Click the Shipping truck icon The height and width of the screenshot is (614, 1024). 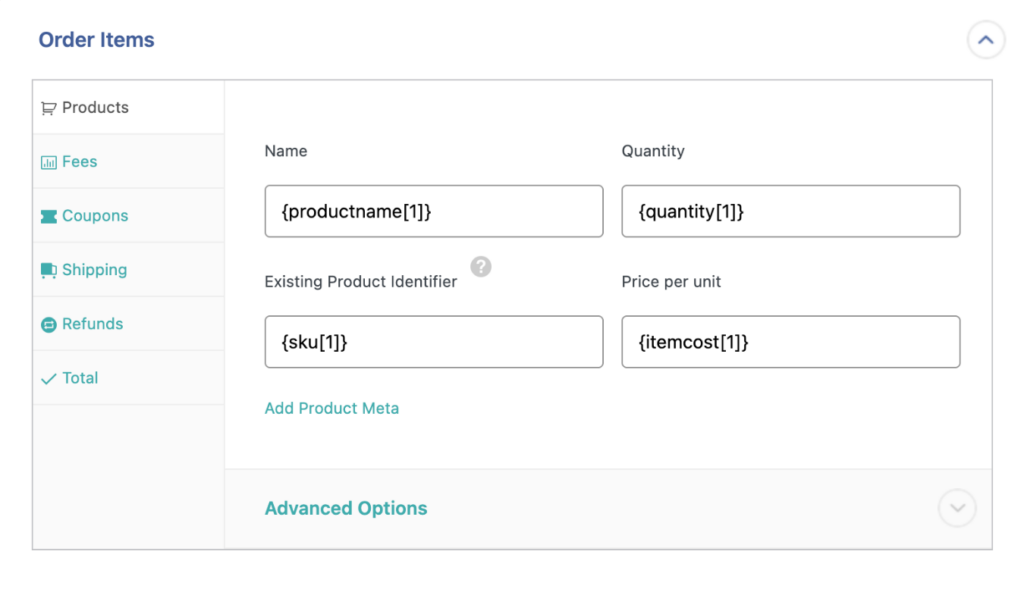point(48,270)
